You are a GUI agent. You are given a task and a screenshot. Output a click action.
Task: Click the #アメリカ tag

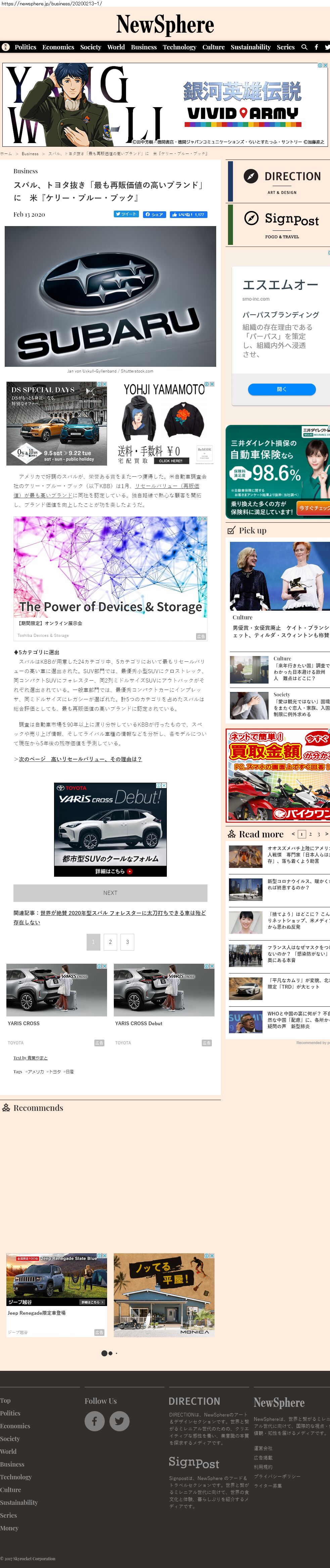tap(35, 1071)
